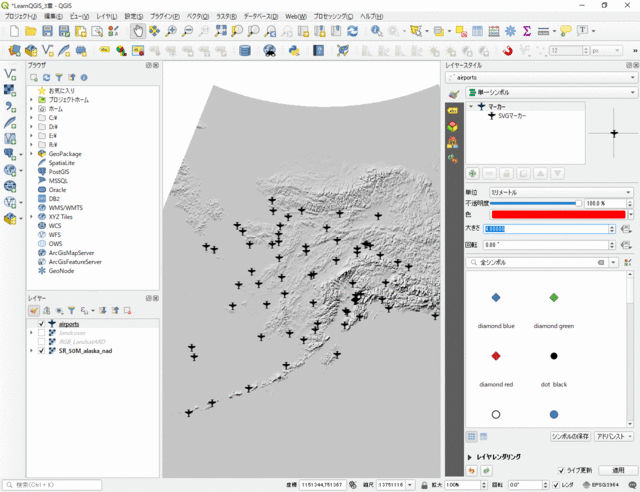Click the text annotation T icon

coord(582,31)
